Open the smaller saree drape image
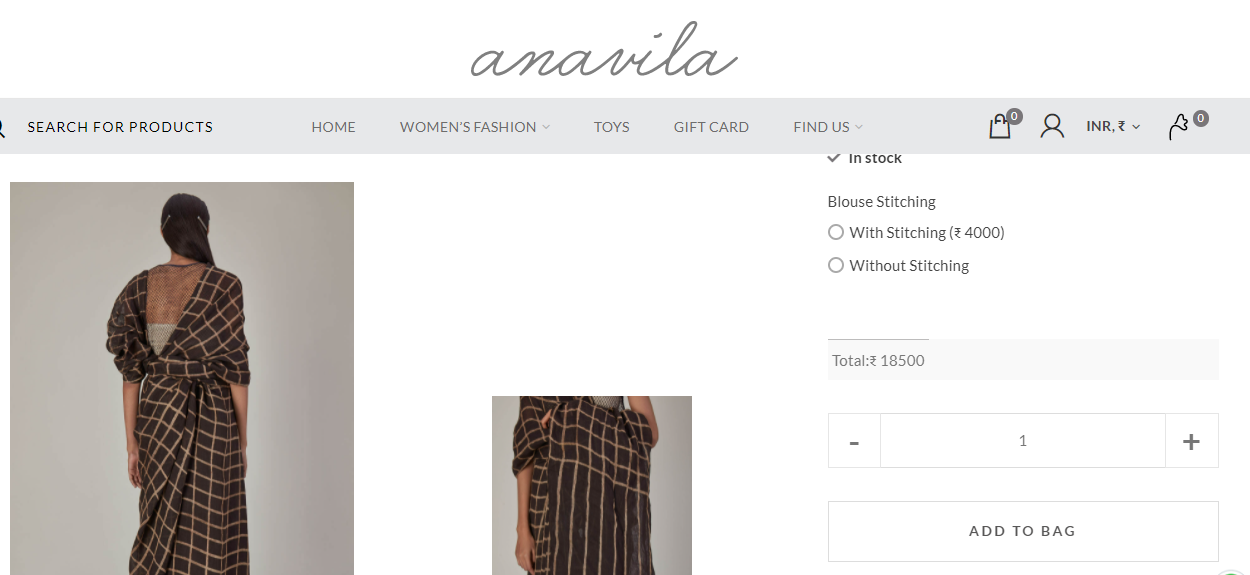The image size is (1250, 575). pos(592,485)
